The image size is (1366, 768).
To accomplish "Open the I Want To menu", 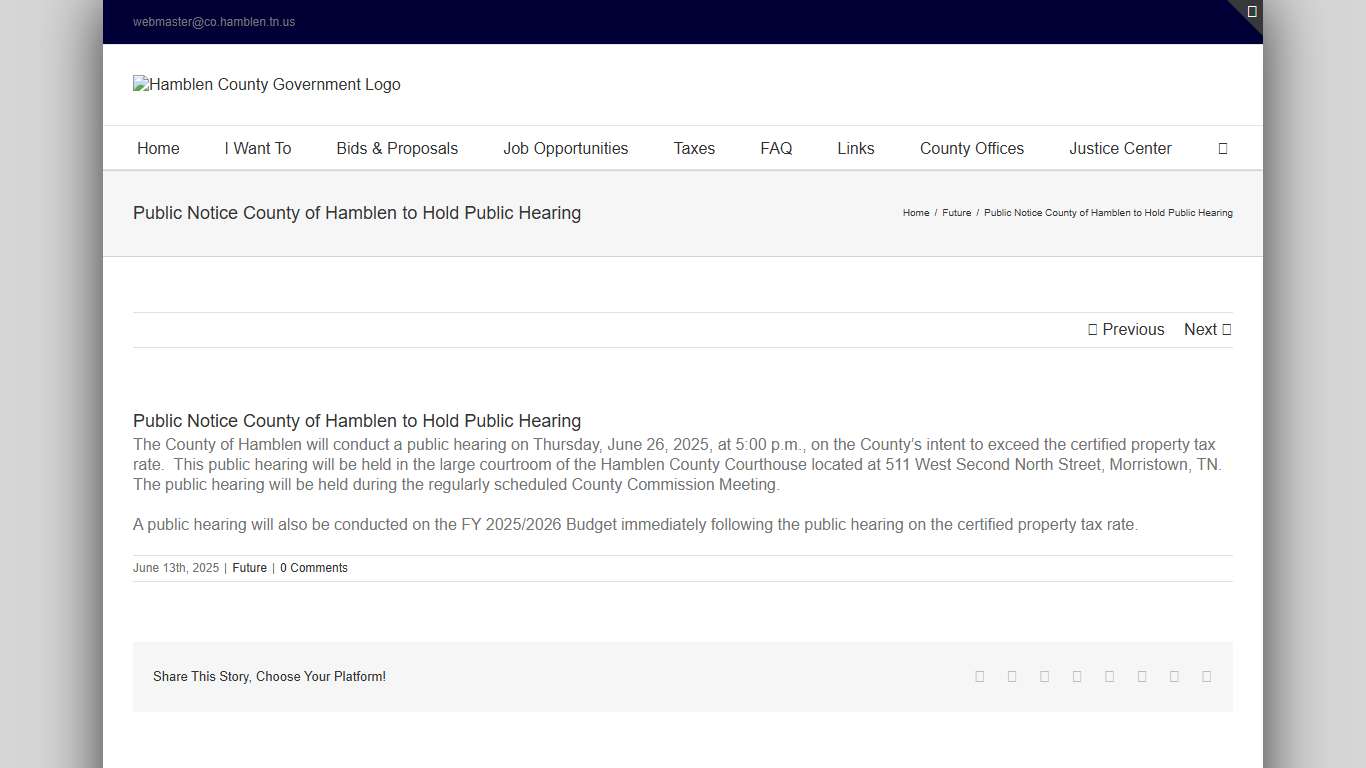I will (258, 148).
